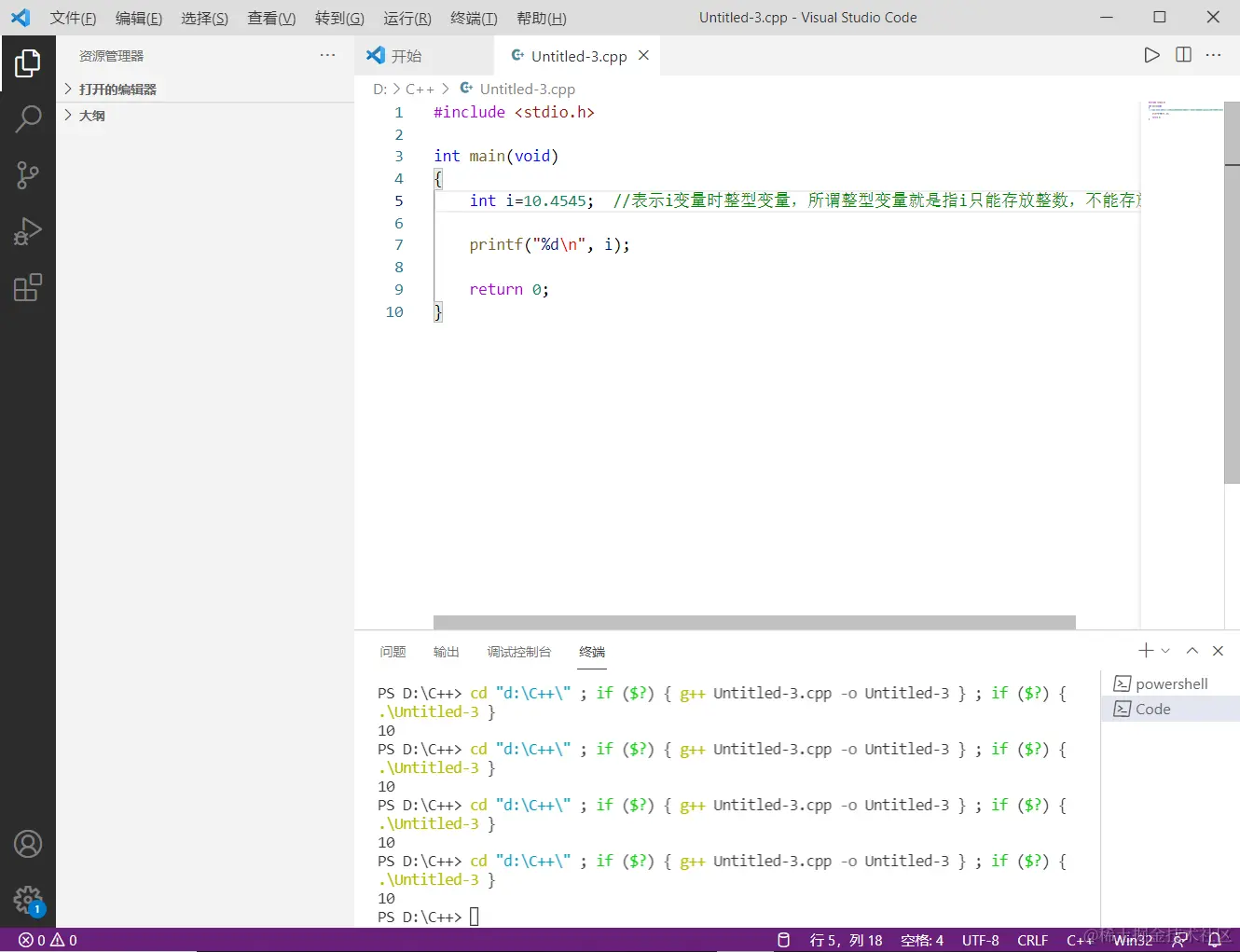Open the 文件(F) menu
This screenshot has width=1240, height=952.
73,18
